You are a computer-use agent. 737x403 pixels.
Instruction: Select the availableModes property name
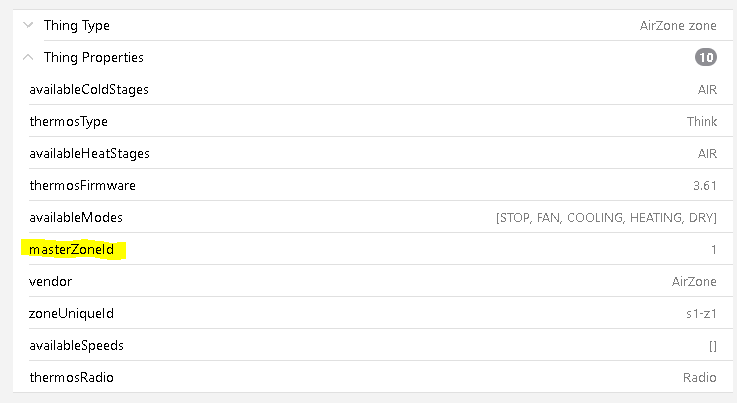point(76,218)
